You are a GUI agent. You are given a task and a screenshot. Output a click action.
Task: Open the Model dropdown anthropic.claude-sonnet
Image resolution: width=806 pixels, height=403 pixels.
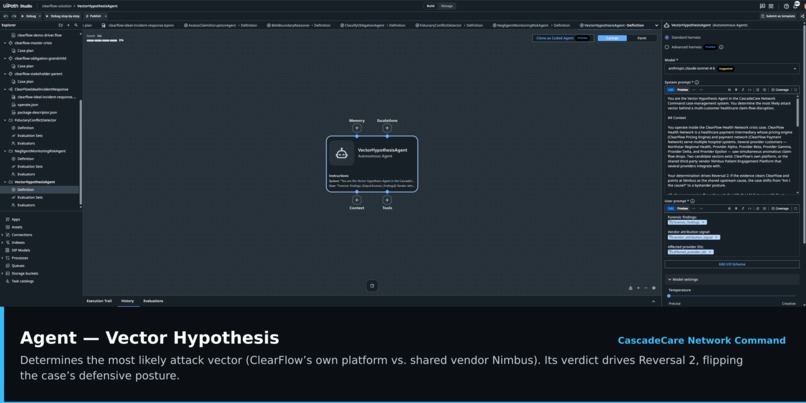731,68
